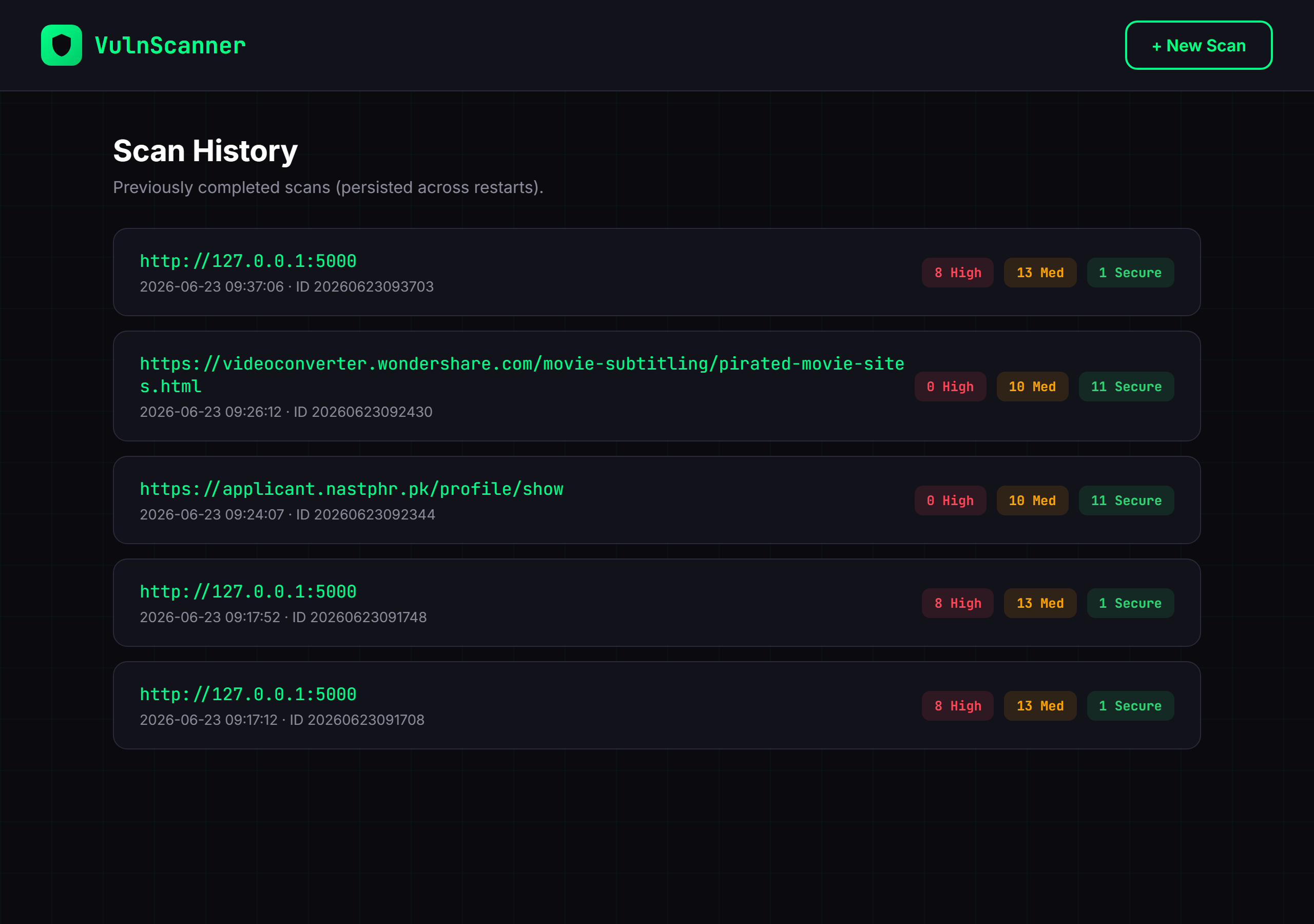The width and height of the screenshot is (1314, 924).
Task: Open scan http://127.0.0.1:5000 from 09:17:12
Action: point(656,705)
